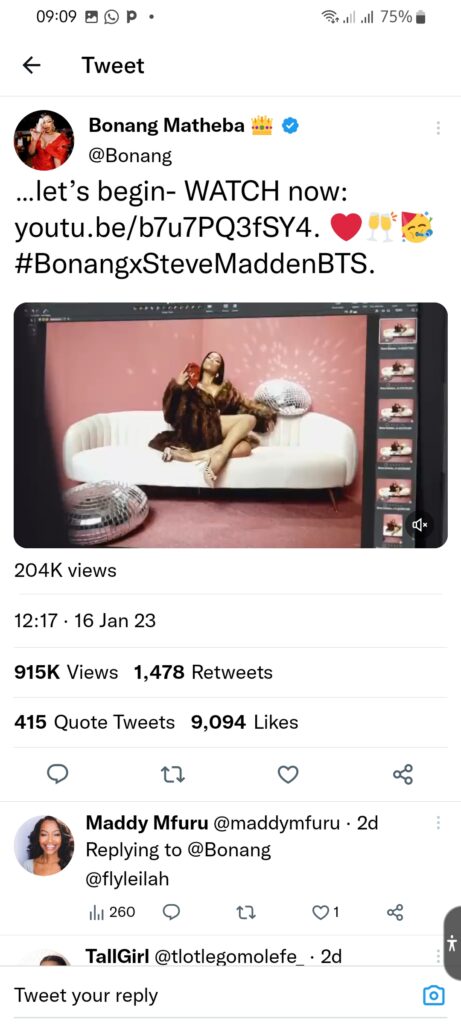Viewport: 461px width, 1024px height.
Task: Reply to Bonang's tweet via comment icon
Action: click(x=58, y=775)
